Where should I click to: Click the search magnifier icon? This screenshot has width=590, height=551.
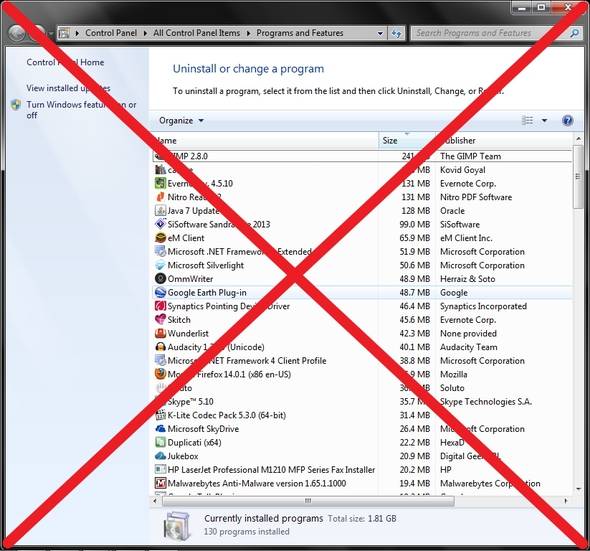point(574,33)
